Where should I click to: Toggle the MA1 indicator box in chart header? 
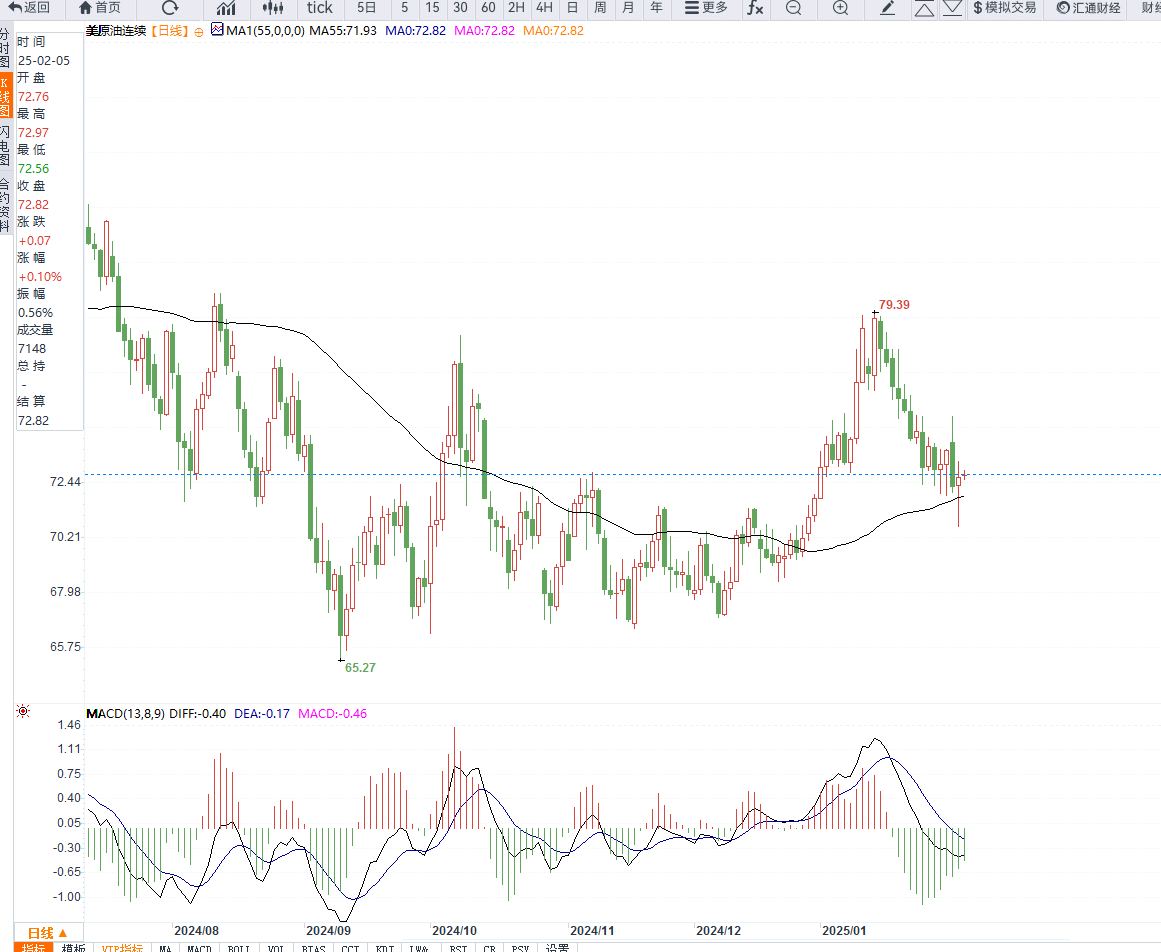coord(217,31)
